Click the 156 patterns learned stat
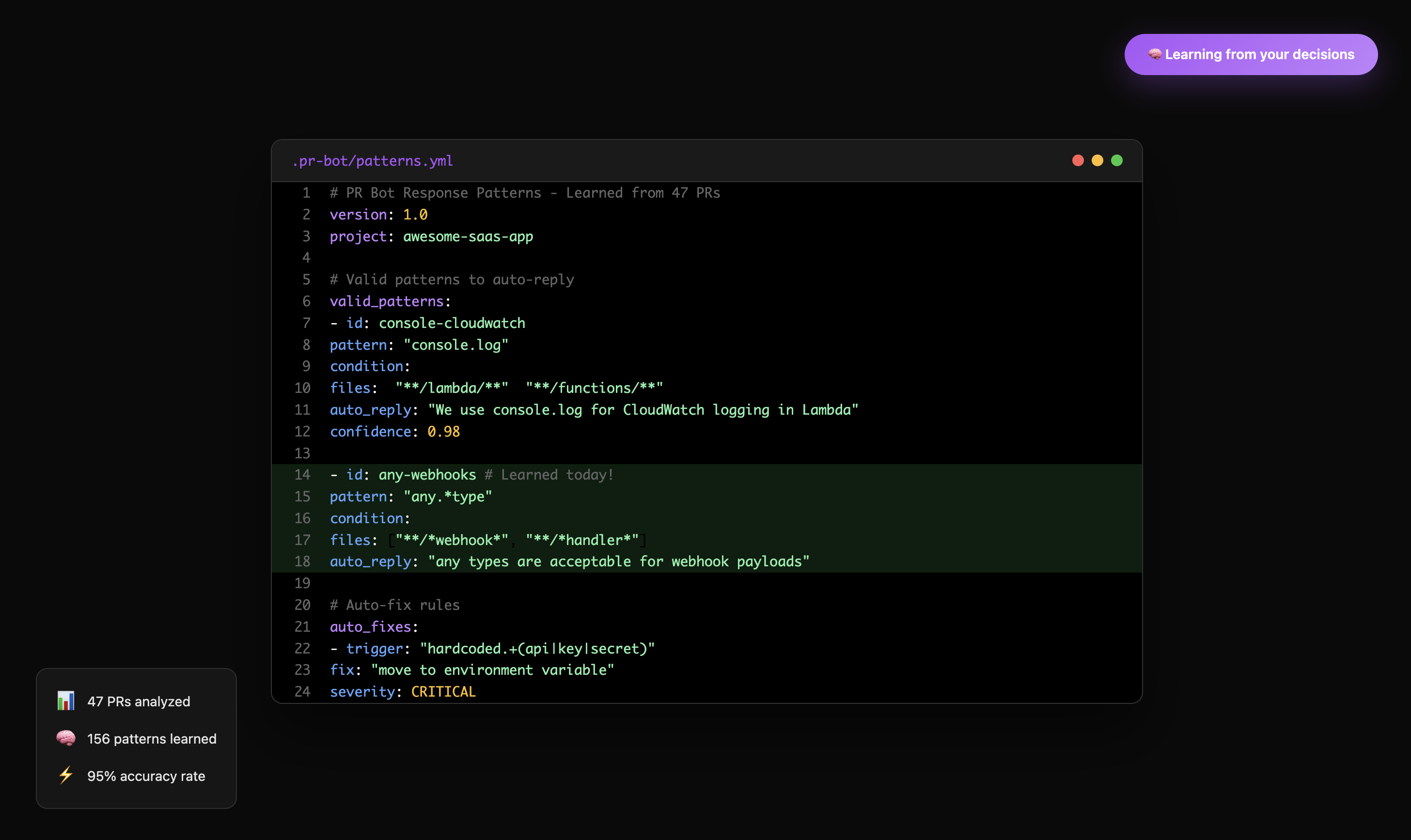1411x840 pixels. pyautogui.click(x=152, y=739)
